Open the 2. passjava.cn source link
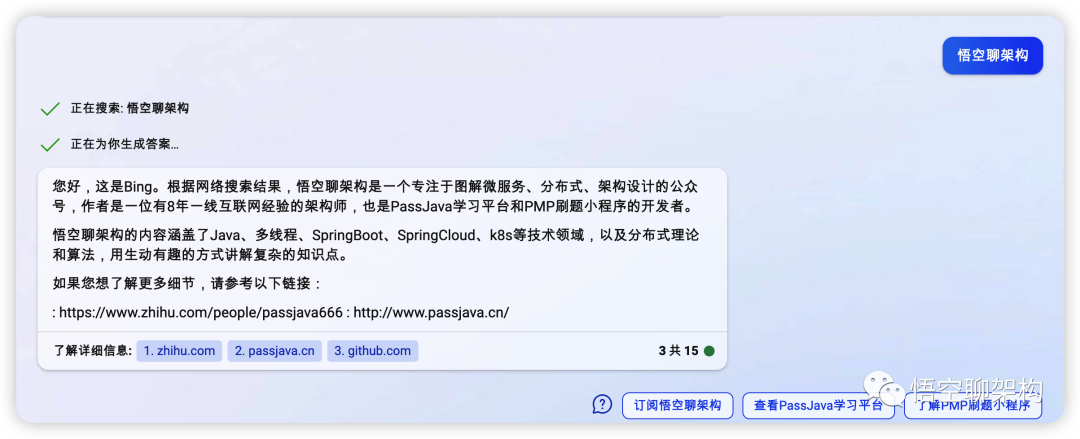This screenshot has height=439, width=1080. tap(275, 351)
